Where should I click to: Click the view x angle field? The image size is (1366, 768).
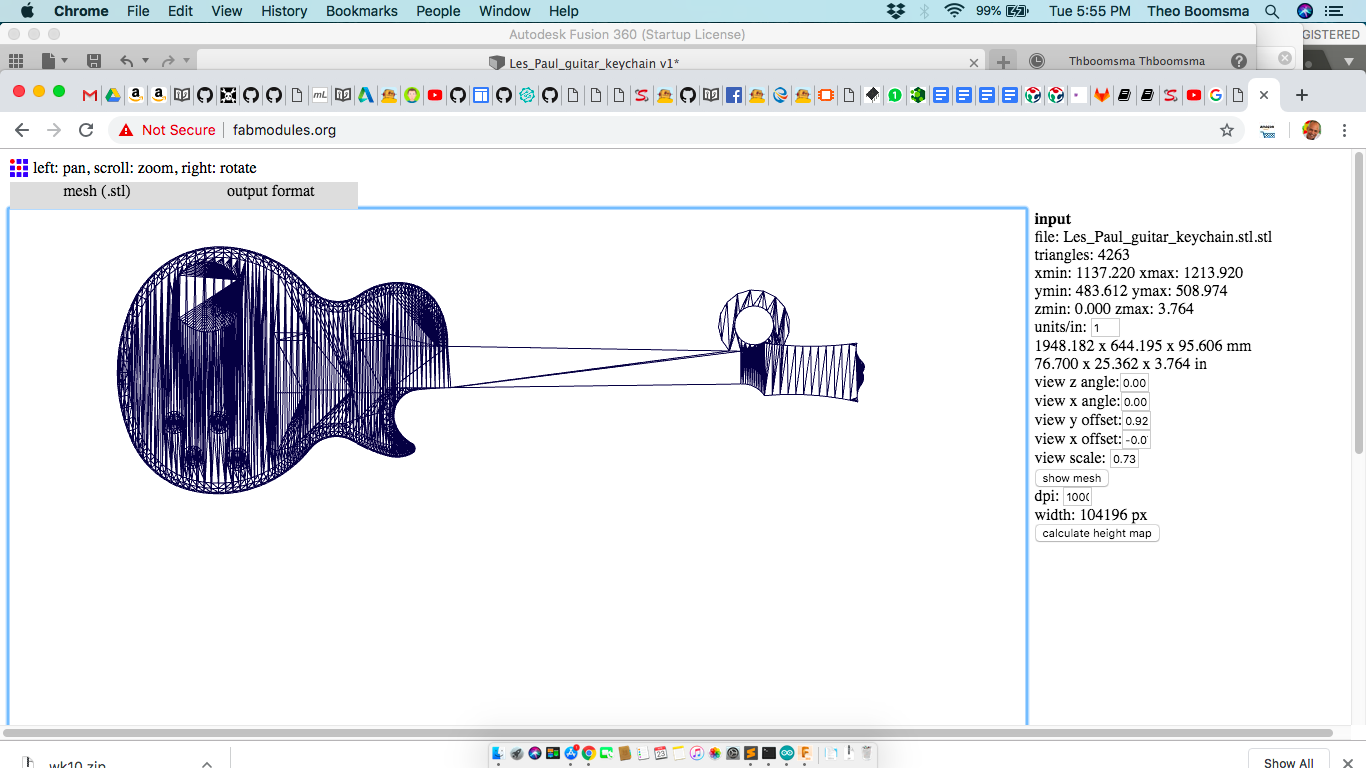tap(1135, 402)
